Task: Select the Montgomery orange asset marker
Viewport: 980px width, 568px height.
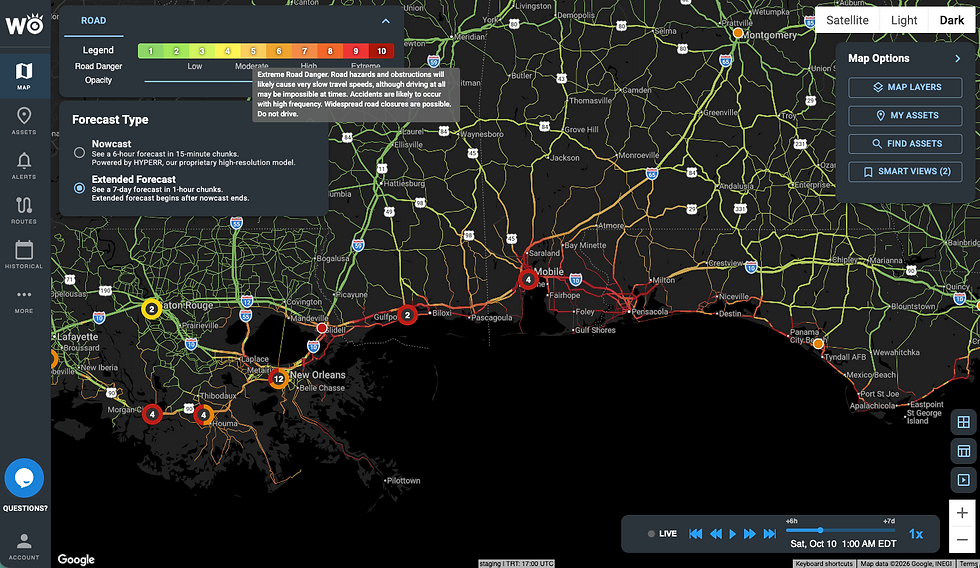Action: point(738,32)
